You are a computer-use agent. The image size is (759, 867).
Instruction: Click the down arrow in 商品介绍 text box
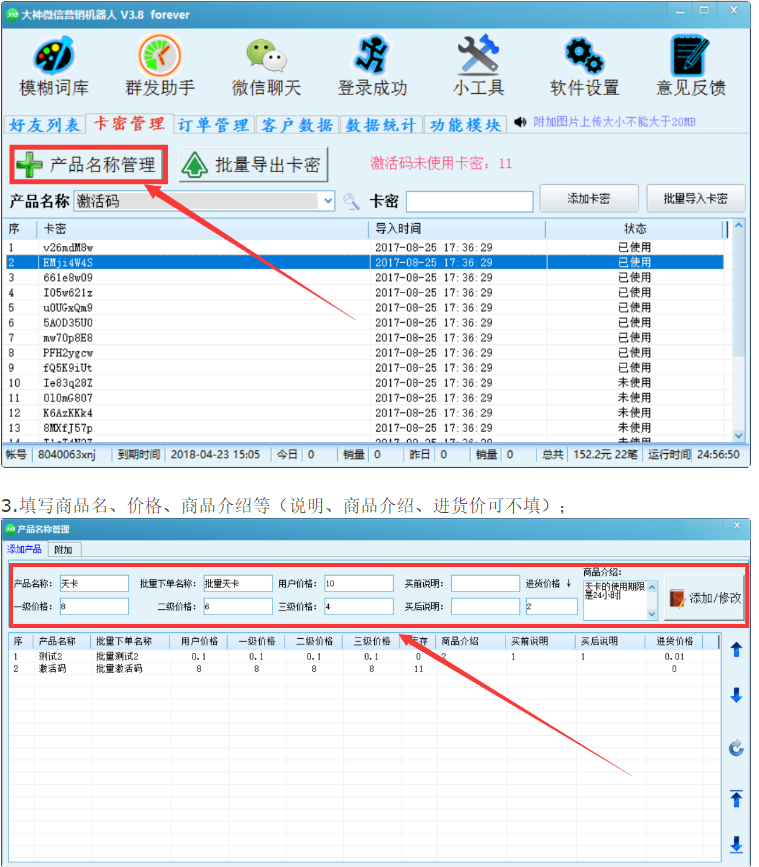(x=652, y=613)
